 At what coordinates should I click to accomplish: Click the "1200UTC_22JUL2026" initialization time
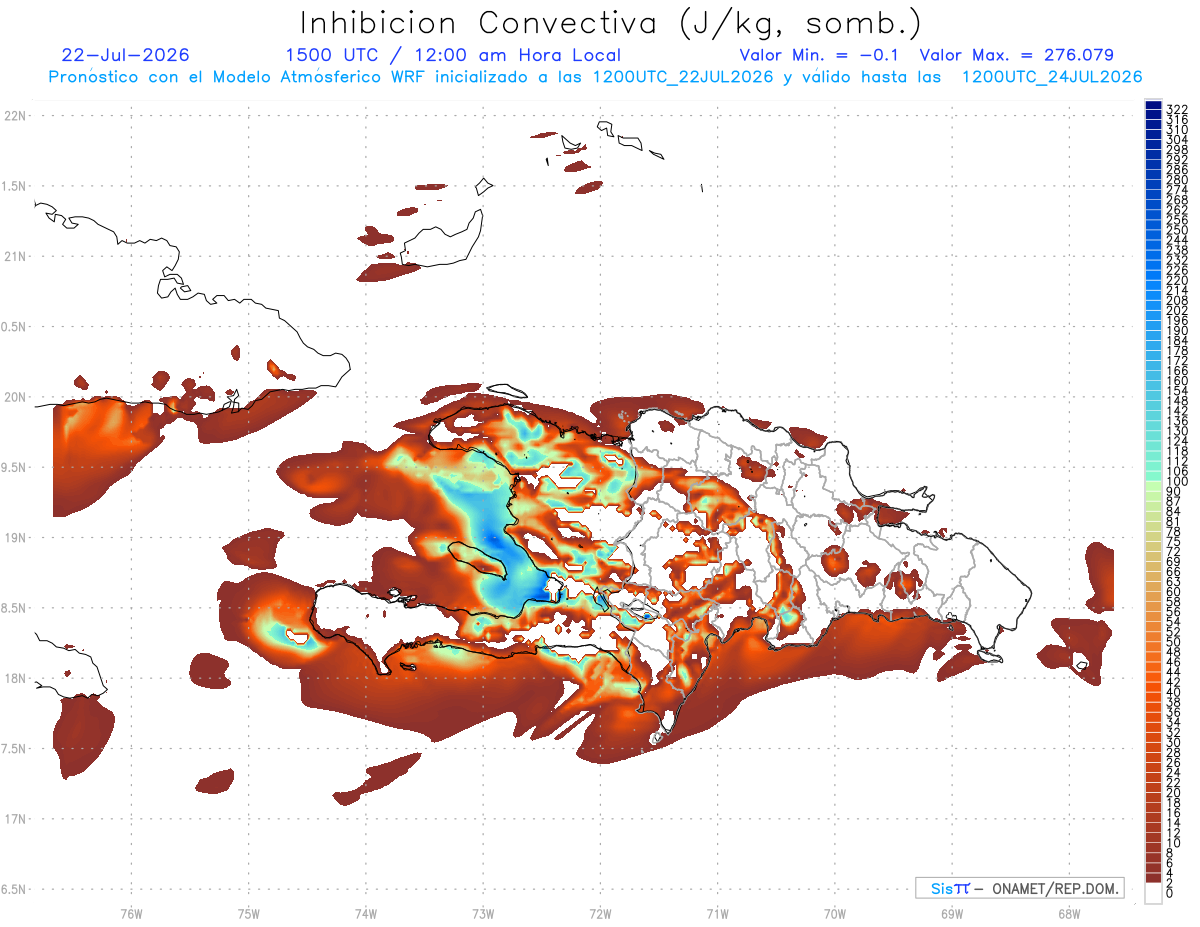click(683, 77)
